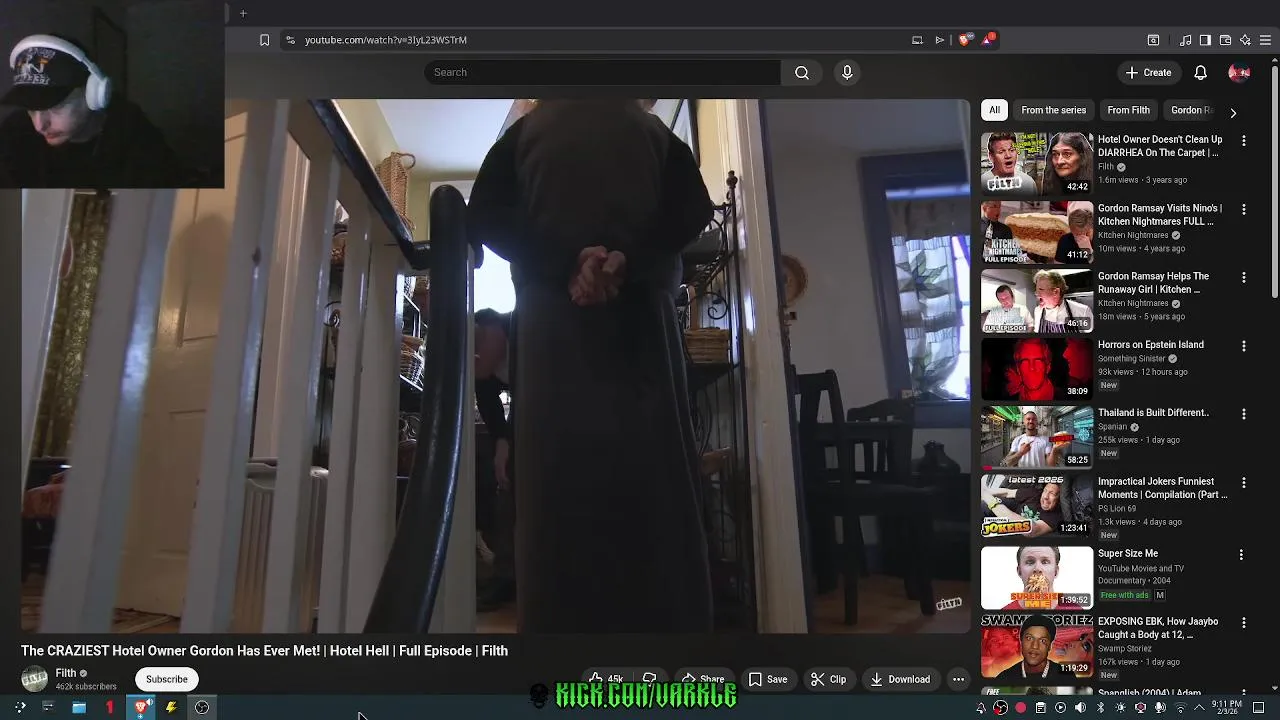The height and width of the screenshot is (720, 1280).
Task: Open options for Impractical Jokers Funniest Moments
Action: point(1243,482)
